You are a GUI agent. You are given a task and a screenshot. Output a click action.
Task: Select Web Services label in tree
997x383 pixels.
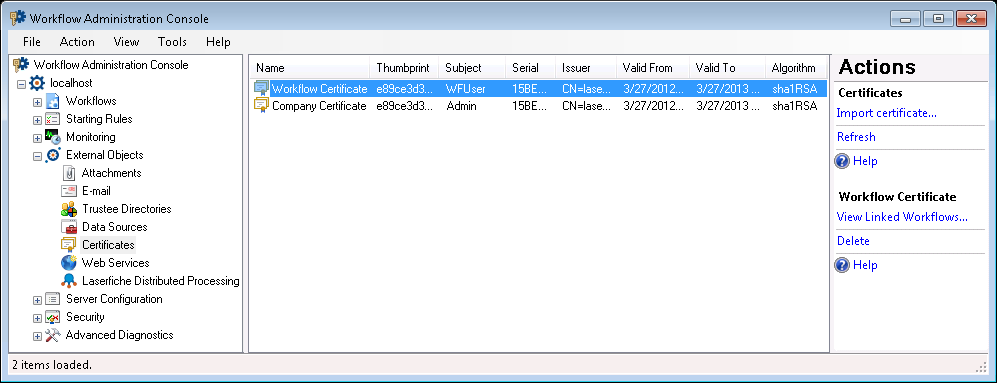(x=116, y=263)
